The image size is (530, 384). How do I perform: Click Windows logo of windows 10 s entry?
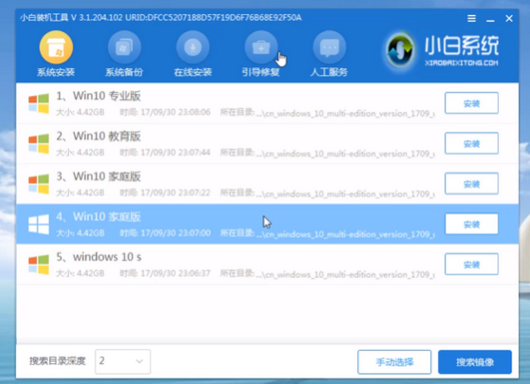tap(39, 264)
